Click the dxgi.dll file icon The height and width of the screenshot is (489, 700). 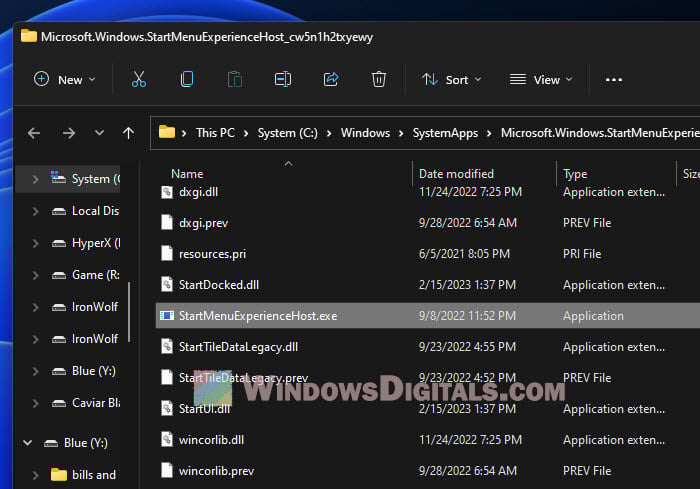[x=167, y=192]
